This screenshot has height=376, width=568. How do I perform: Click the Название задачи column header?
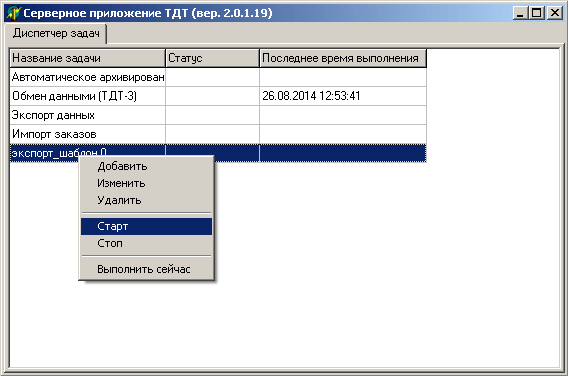(87, 58)
